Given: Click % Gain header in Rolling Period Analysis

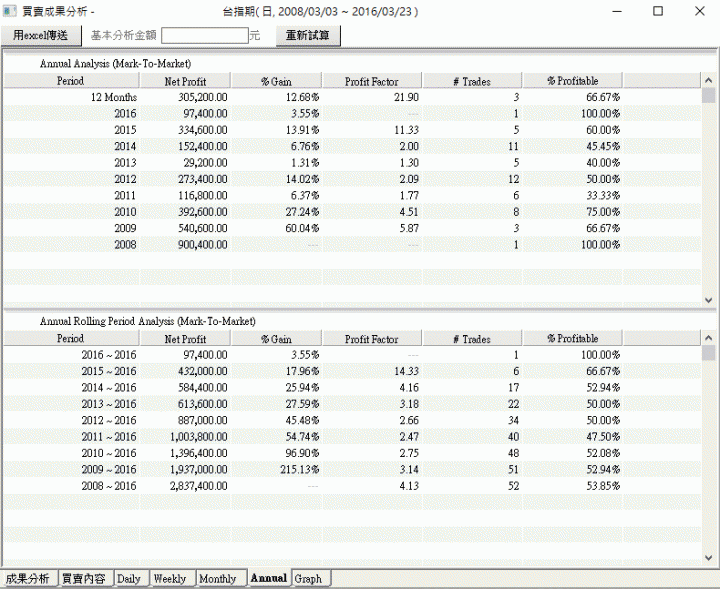Looking at the screenshot, I should [x=276, y=338].
